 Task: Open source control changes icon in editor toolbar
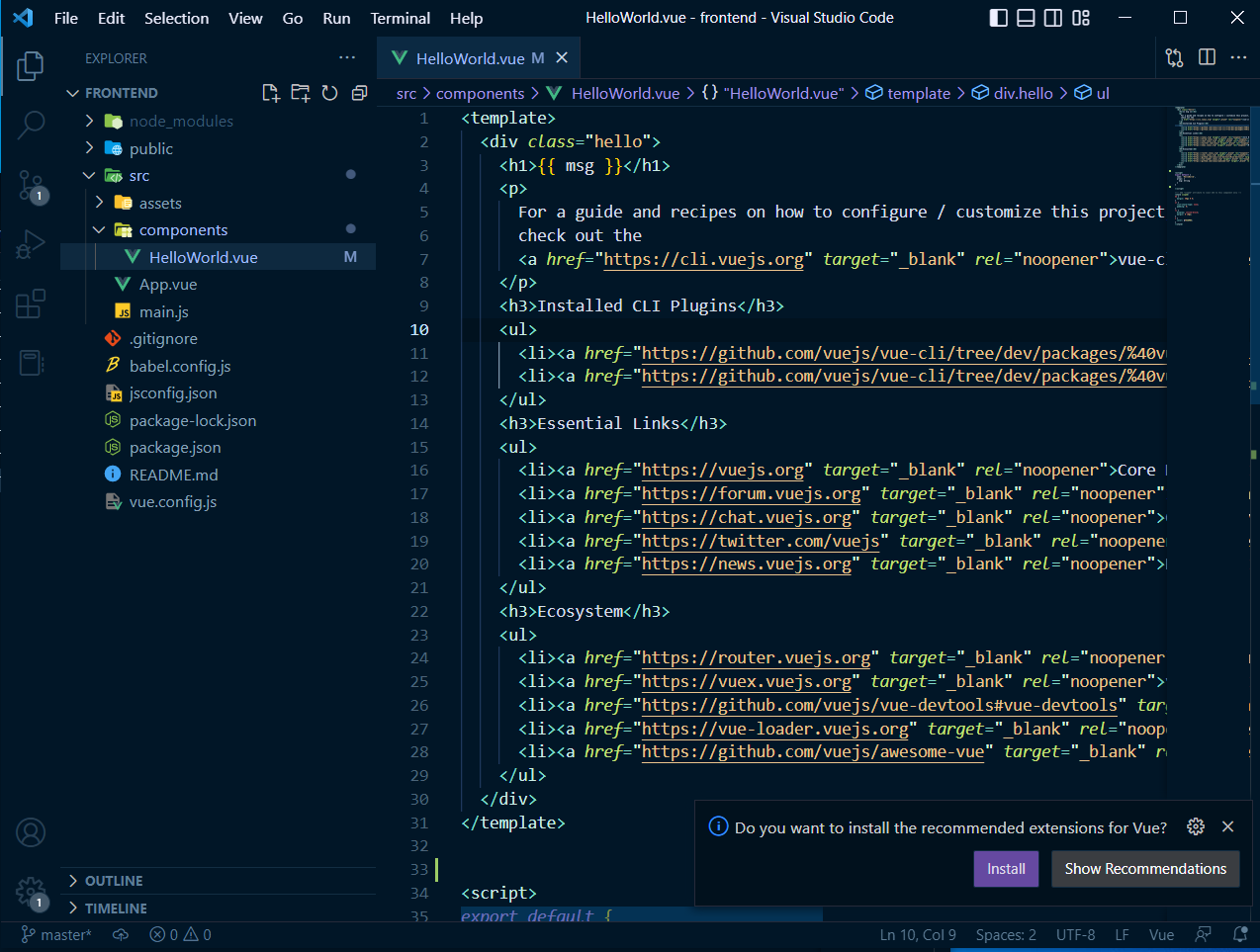(x=1175, y=57)
